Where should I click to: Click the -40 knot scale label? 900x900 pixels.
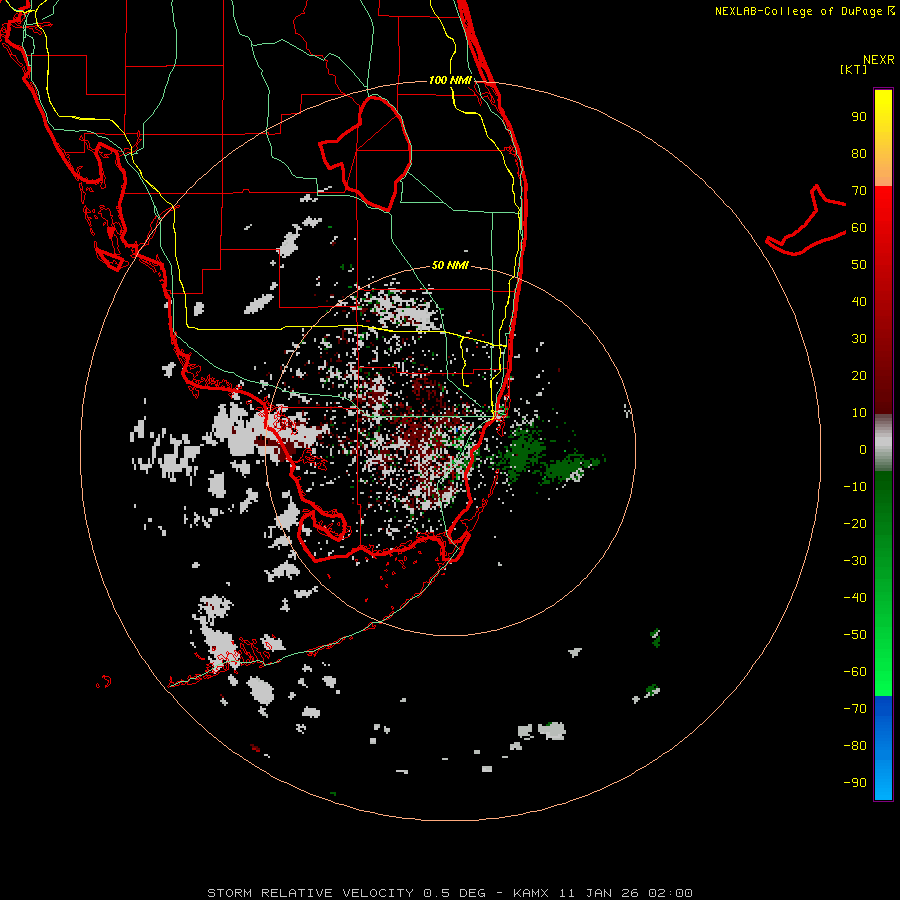[855, 598]
